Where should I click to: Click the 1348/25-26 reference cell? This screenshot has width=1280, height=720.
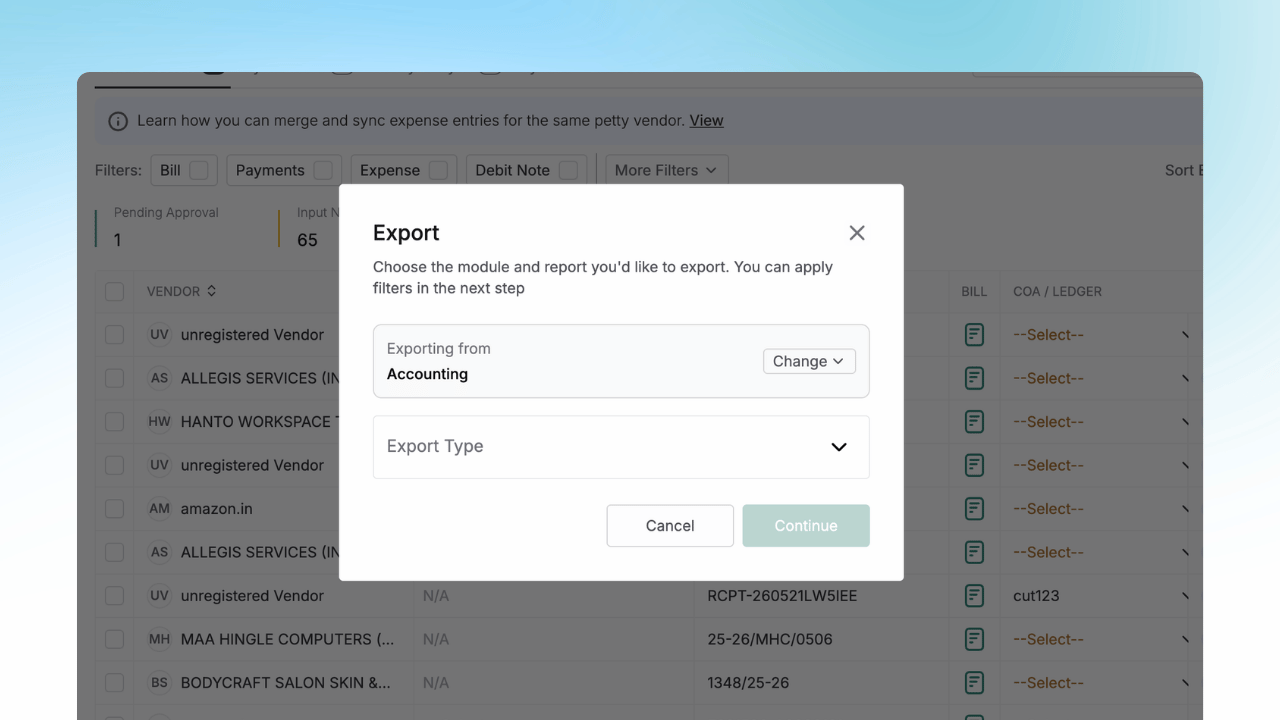(748, 683)
